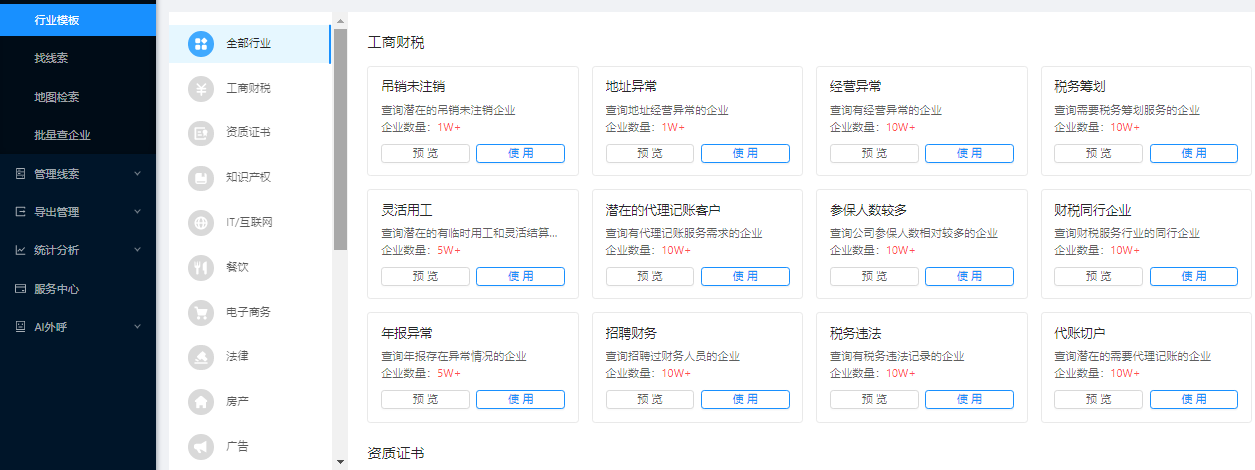Select the 全部行业 grid icon
1255x470 pixels.
[201, 43]
